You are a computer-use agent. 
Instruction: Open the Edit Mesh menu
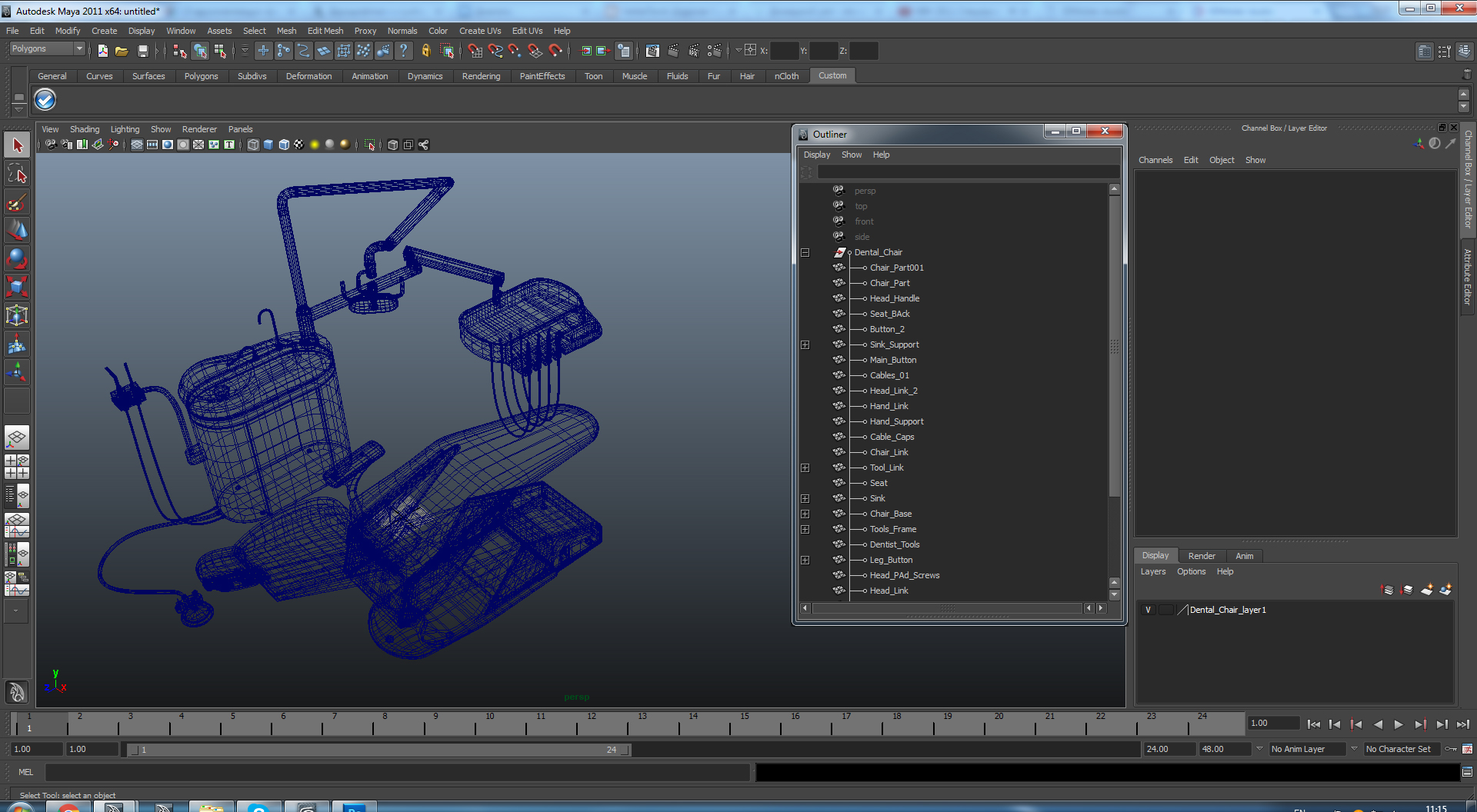pyautogui.click(x=325, y=31)
